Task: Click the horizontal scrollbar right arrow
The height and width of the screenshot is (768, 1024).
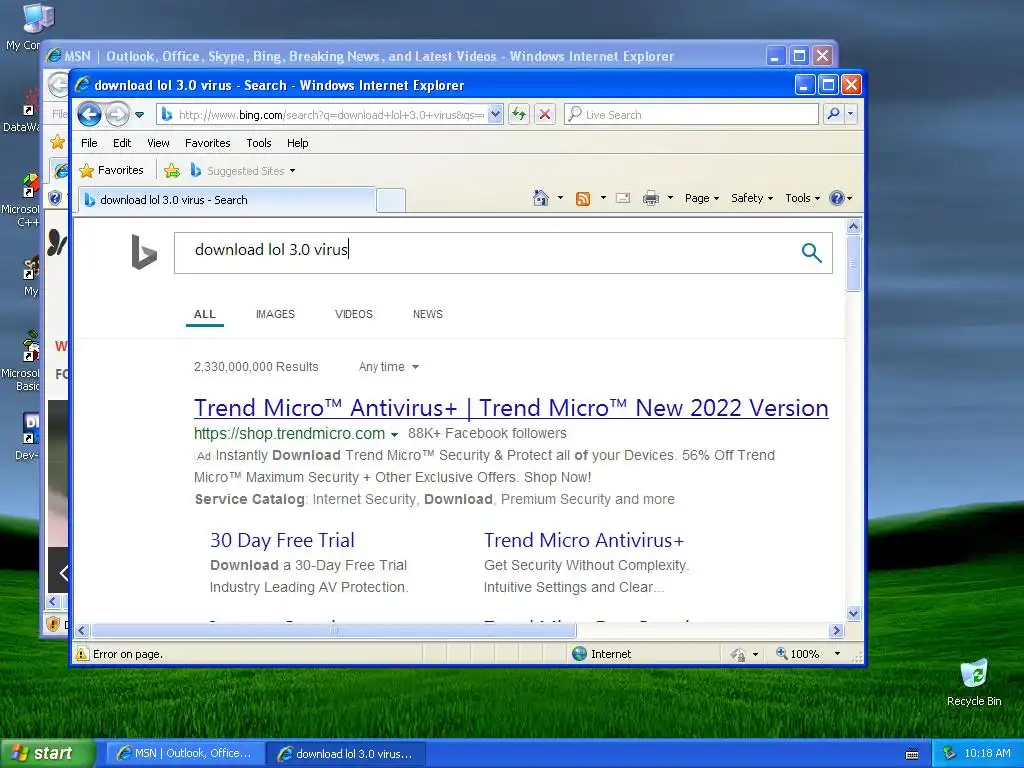Action: [x=837, y=631]
